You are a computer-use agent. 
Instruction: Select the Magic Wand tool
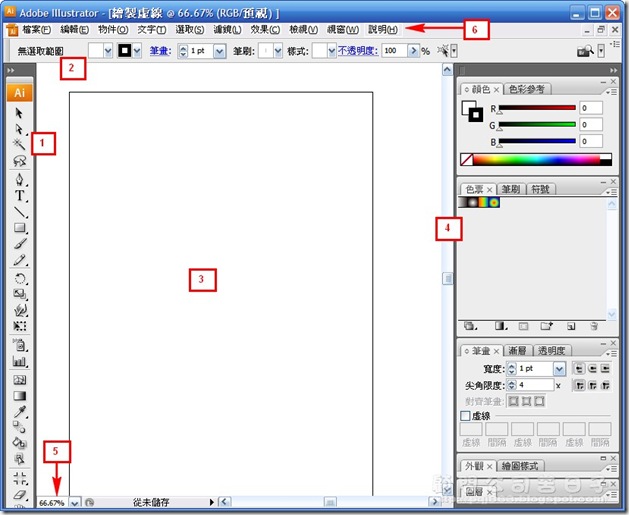coord(19,144)
